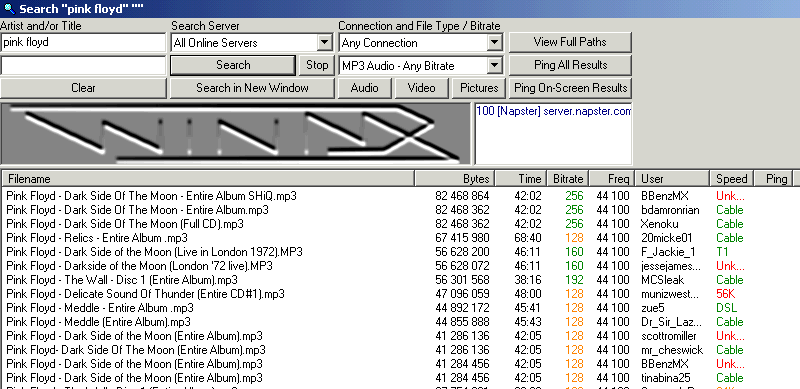Image resolution: width=800 pixels, height=389 pixels.
Task: Click user name 20micke01
Action: coord(667,238)
